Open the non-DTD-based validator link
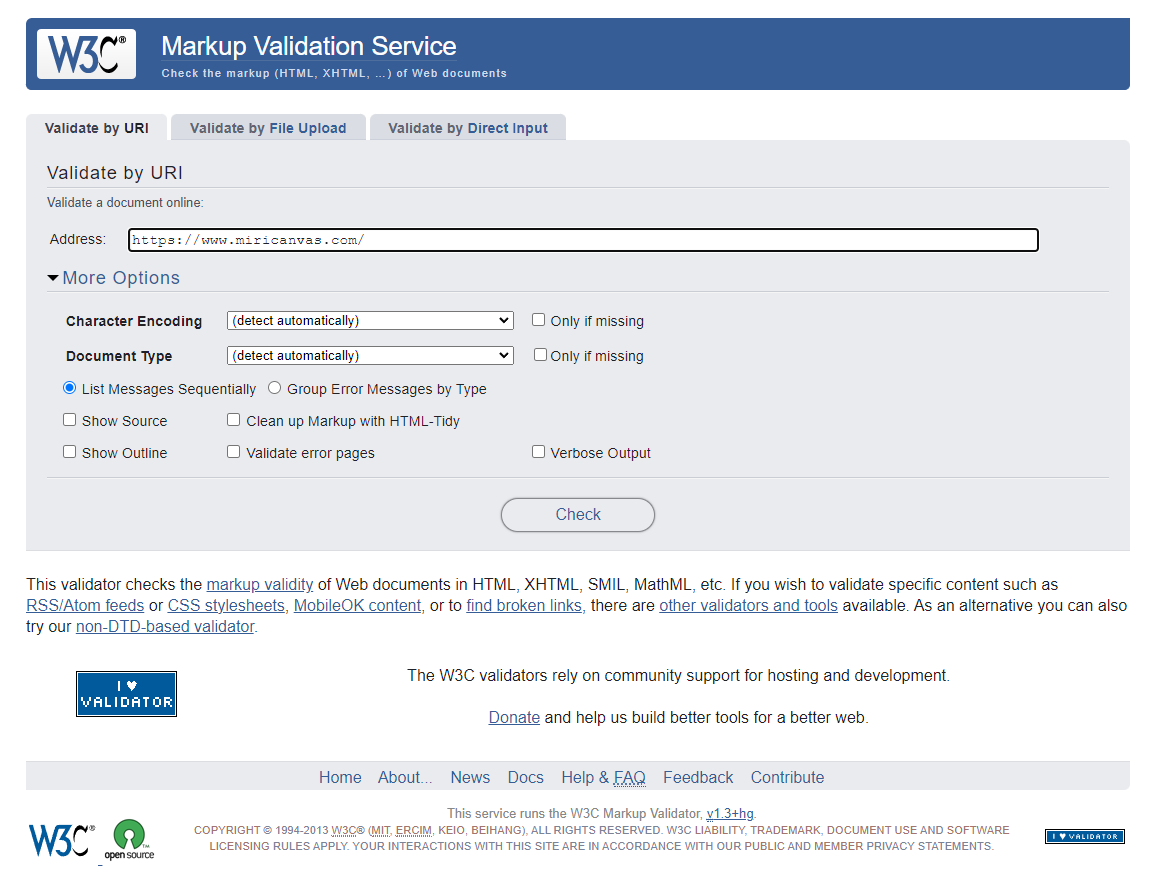The image size is (1155, 895). [165, 627]
